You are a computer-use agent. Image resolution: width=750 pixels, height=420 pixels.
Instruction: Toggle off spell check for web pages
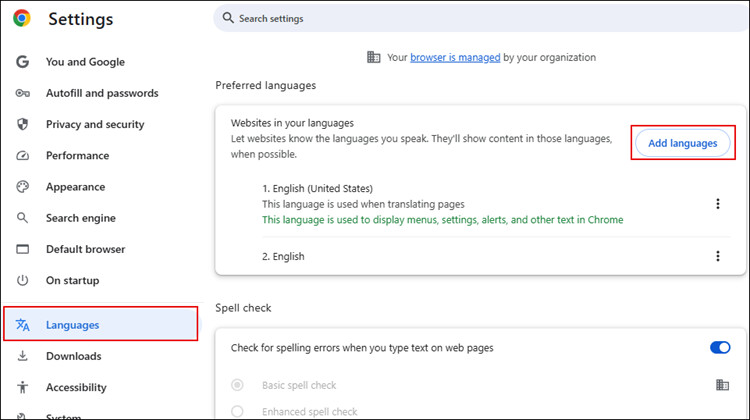(719, 348)
